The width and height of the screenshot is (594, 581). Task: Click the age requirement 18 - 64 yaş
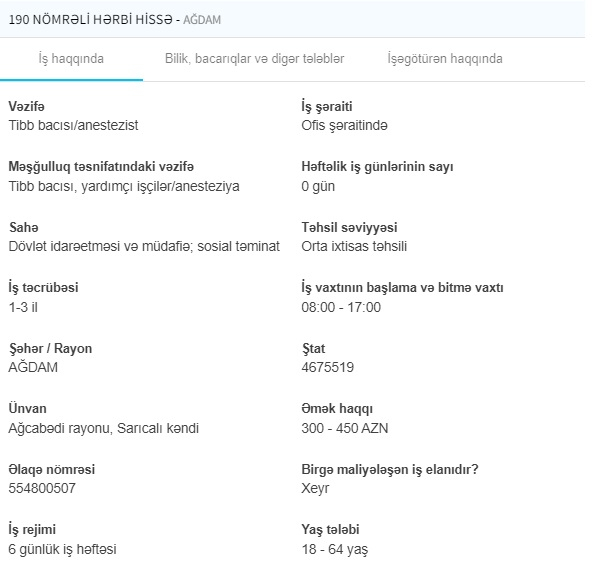(335, 549)
